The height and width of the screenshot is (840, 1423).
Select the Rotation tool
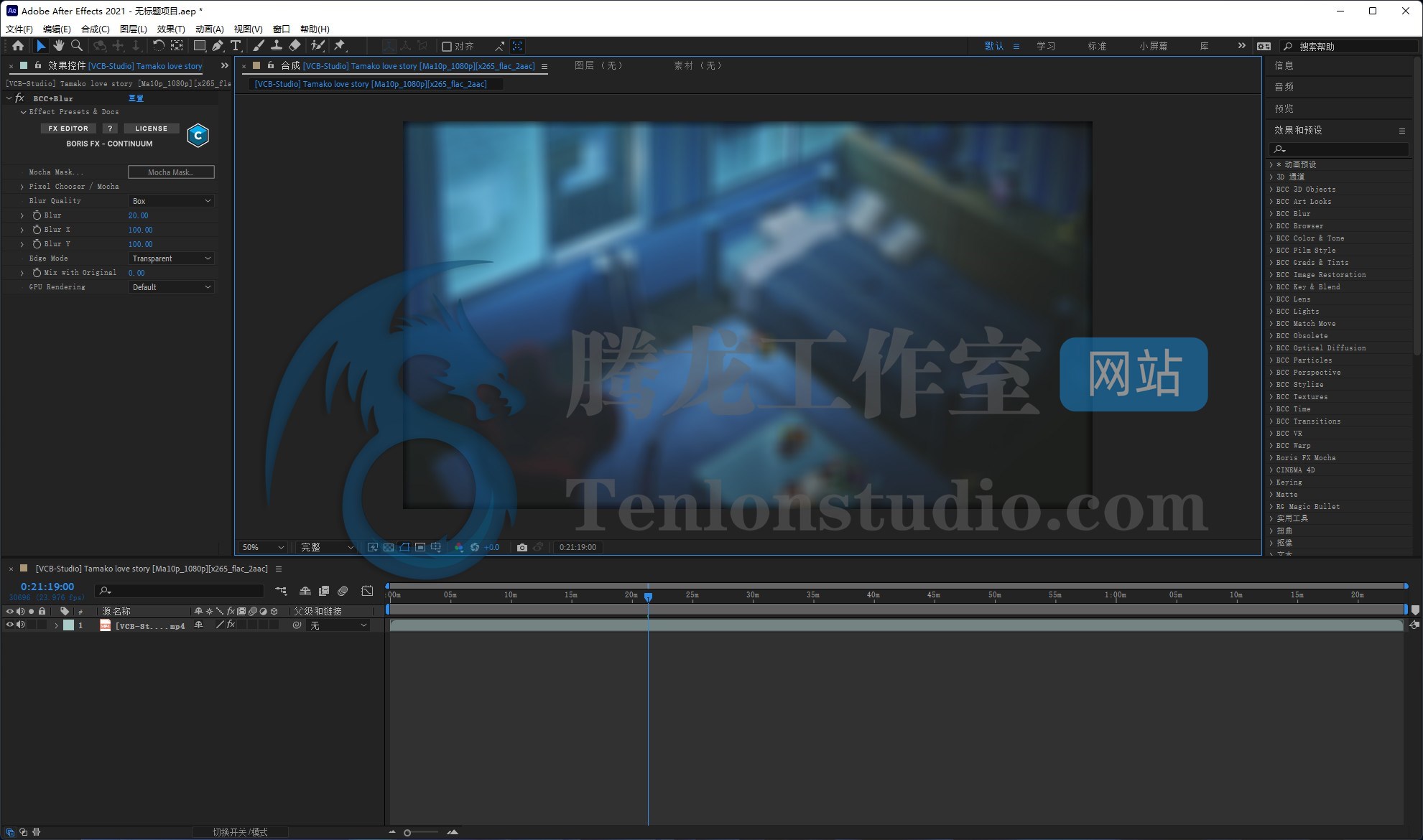point(158,46)
